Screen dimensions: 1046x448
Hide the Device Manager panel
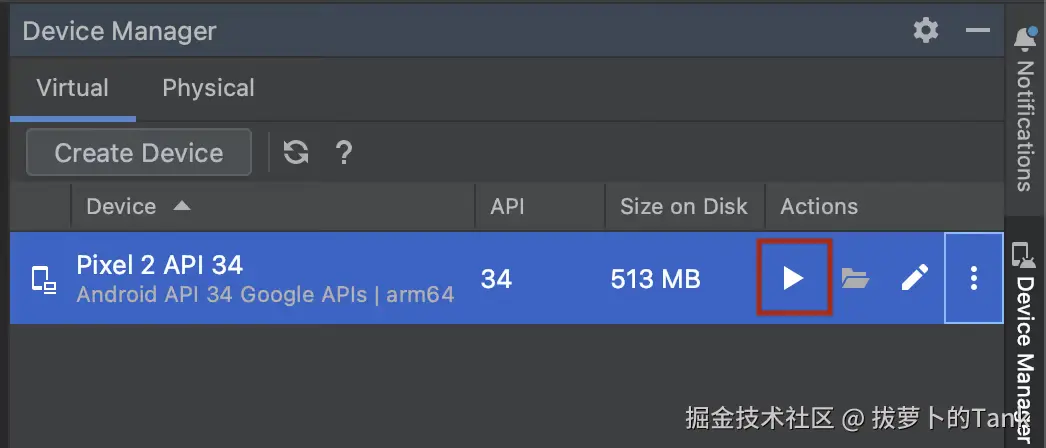(977, 31)
